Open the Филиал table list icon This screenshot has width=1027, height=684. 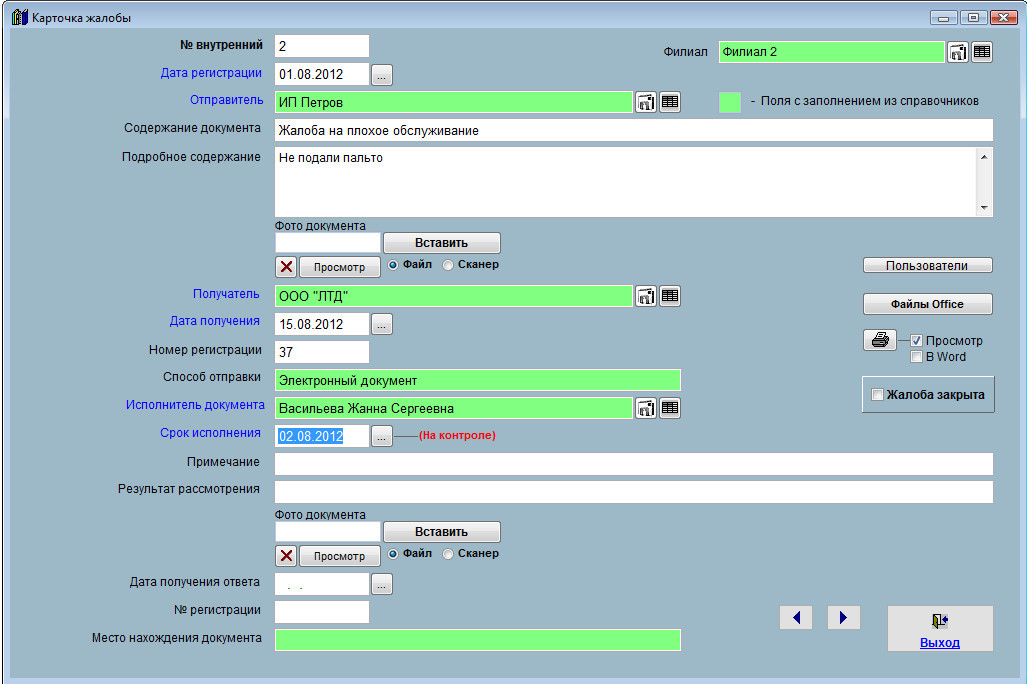pyautogui.click(x=982, y=52)
